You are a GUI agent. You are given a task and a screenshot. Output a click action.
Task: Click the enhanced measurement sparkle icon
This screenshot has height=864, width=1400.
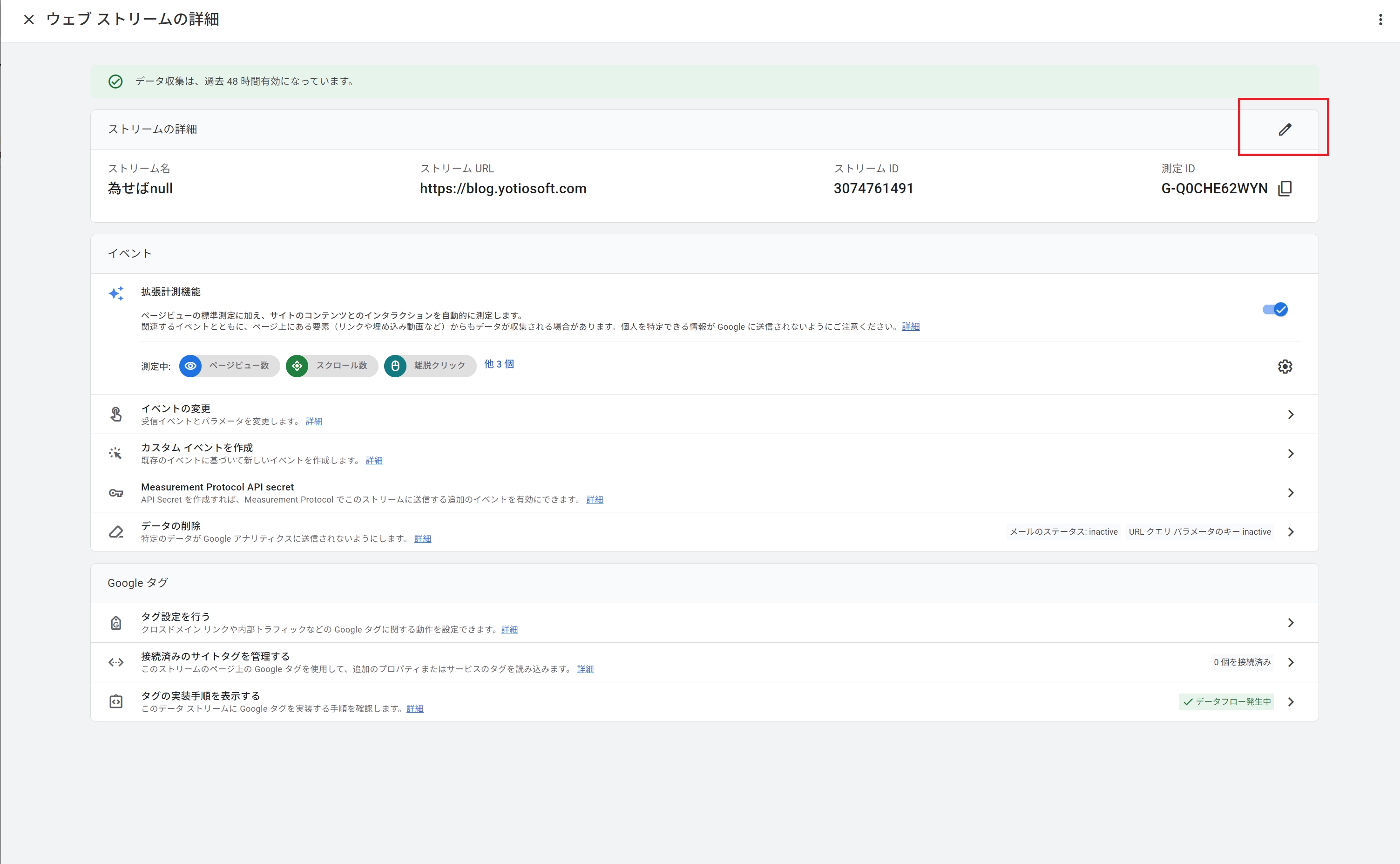pyautogui.click(x=116, y=294)
